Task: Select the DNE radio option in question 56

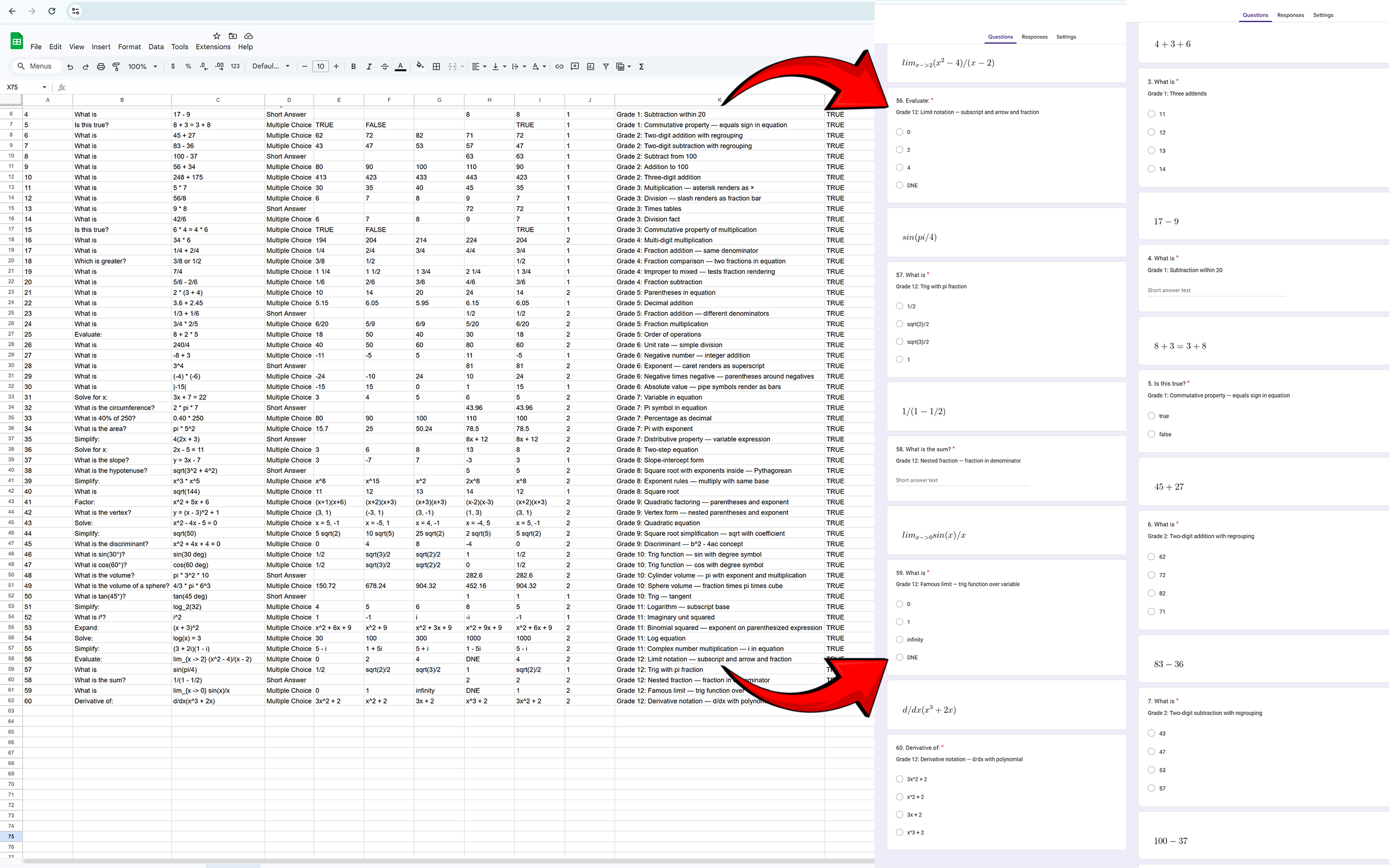Action: 900,185
